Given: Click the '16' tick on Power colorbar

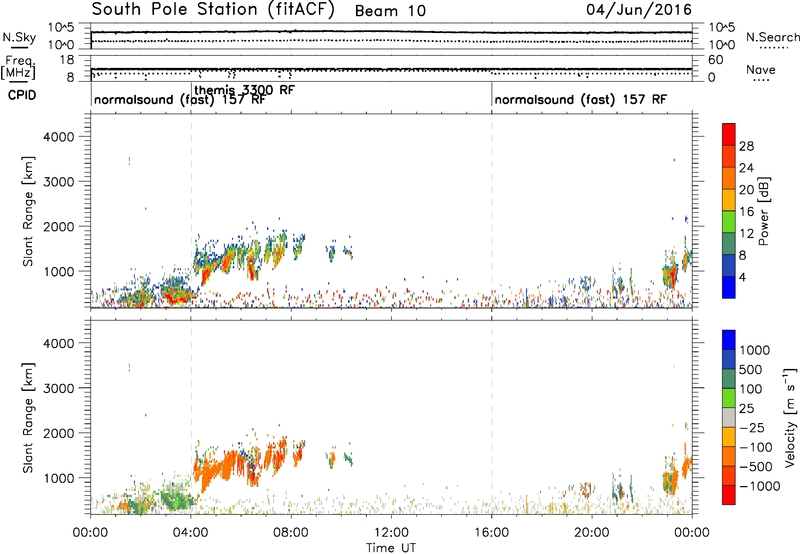Looking at the screenshot, I should [746, 212].
